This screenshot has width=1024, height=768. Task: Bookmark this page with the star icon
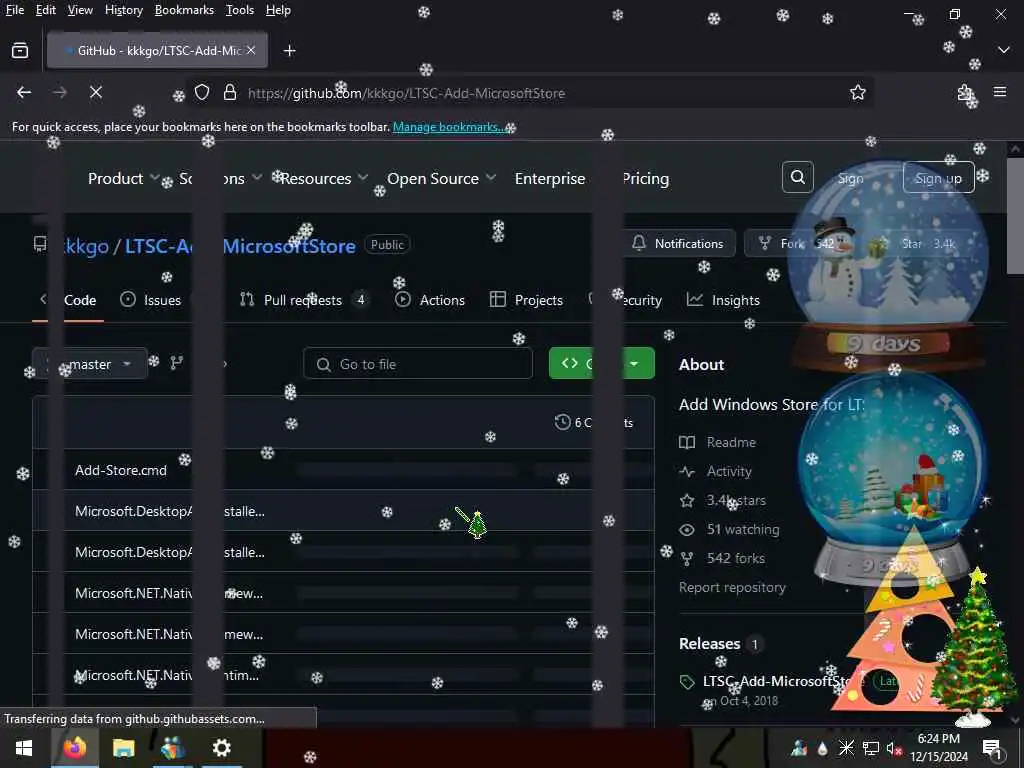pos(857,93)
